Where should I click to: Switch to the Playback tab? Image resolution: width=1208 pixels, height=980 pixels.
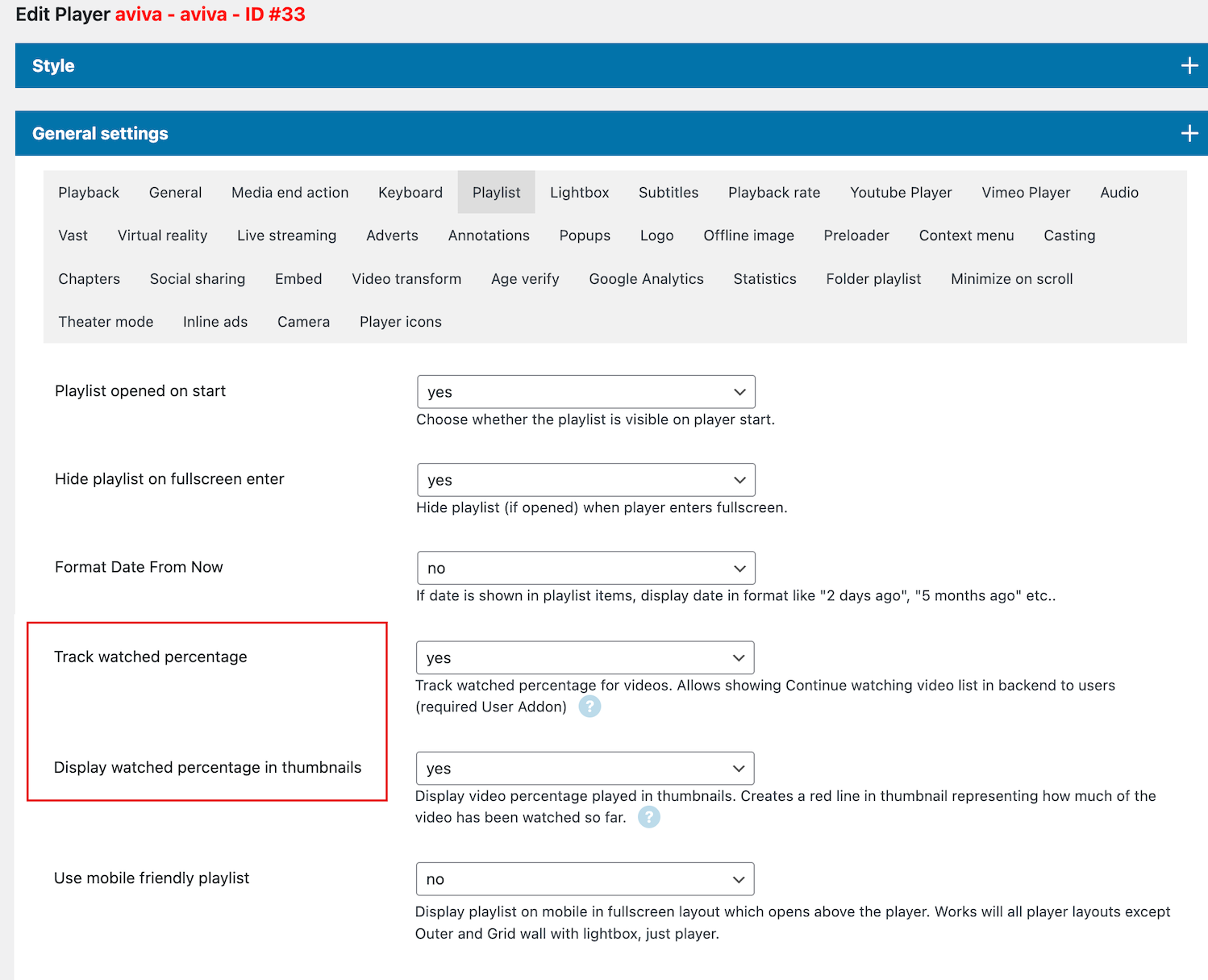pos(89,193)
